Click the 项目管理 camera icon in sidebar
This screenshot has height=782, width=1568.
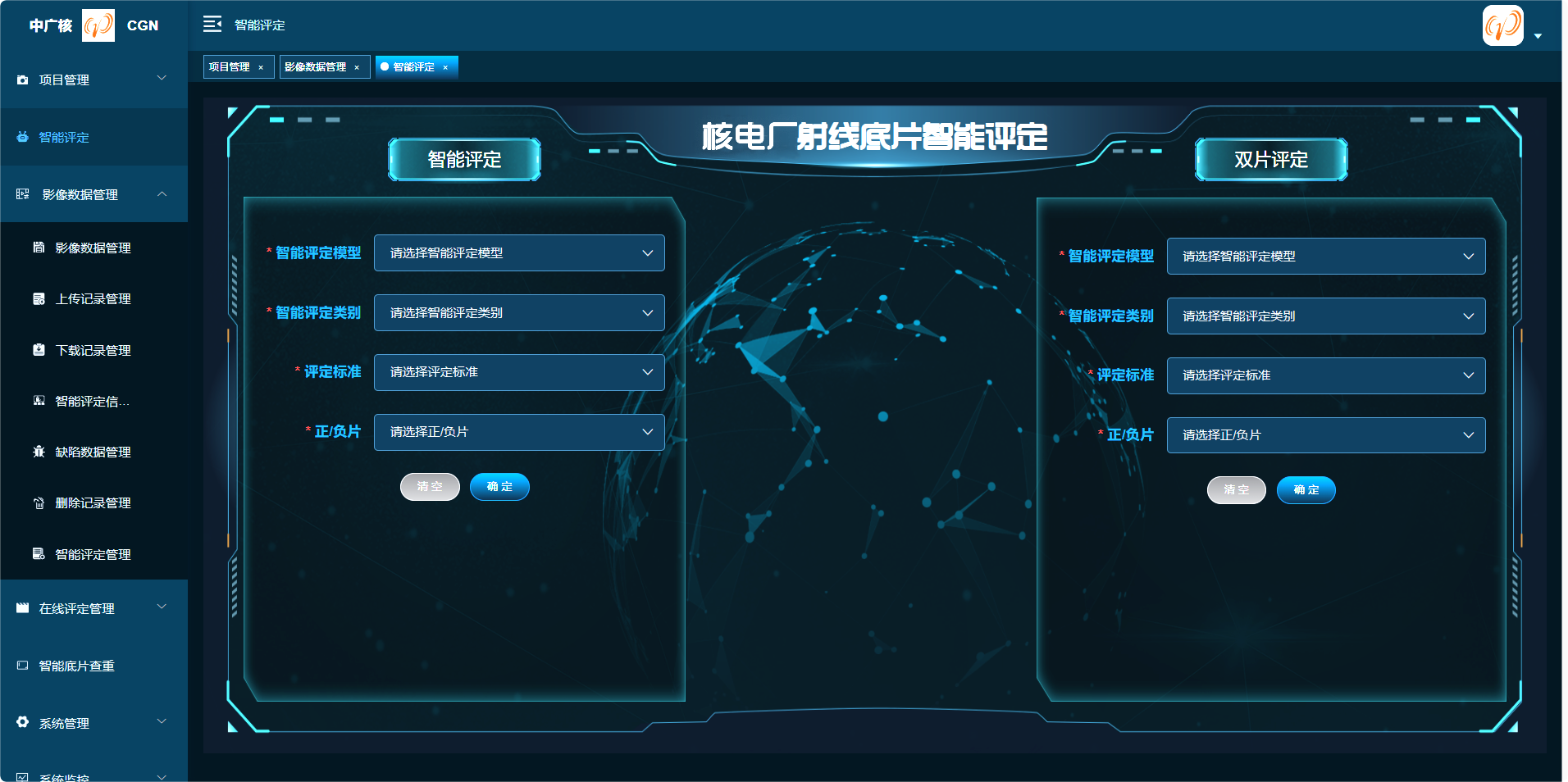point(22,80)
